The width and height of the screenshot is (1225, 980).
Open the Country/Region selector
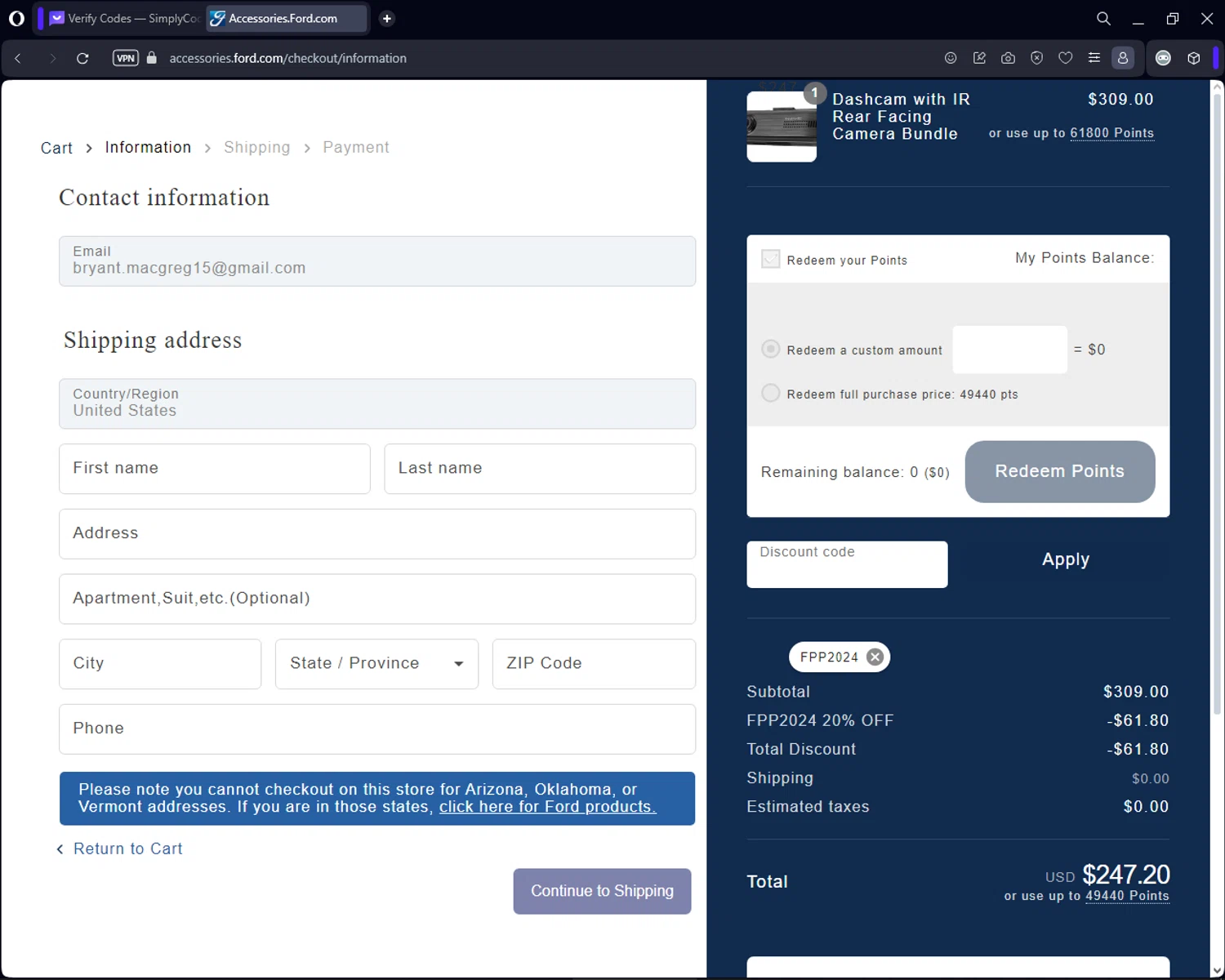pyautogui.click(x=377, y=403)
